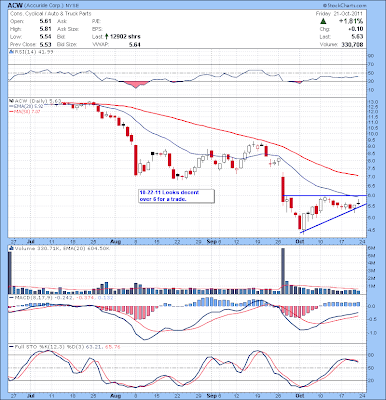Image resolution: width=386 pixels, height=400 pixels.
Task: Click the MACD(8,17,9) legend text
Action: 33,297
